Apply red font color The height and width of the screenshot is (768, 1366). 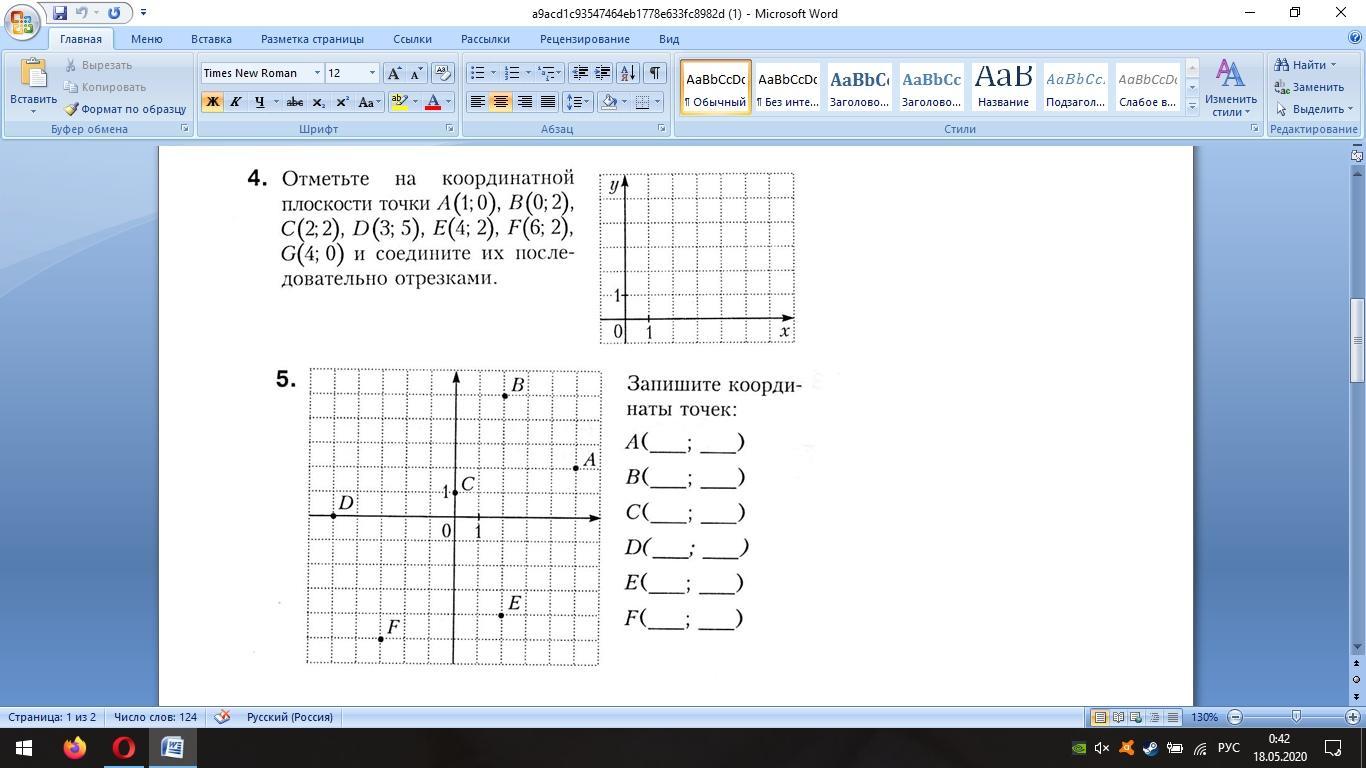point(433,102)
